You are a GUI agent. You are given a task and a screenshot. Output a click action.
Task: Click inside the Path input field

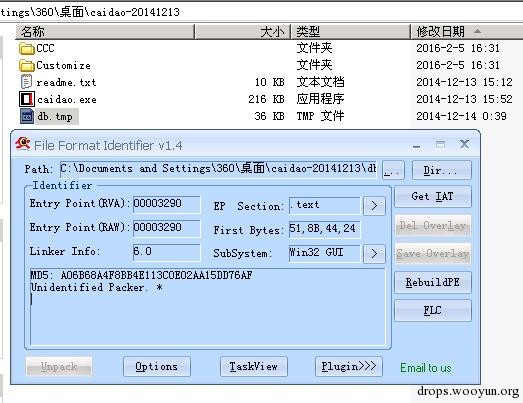coord(218,169)
